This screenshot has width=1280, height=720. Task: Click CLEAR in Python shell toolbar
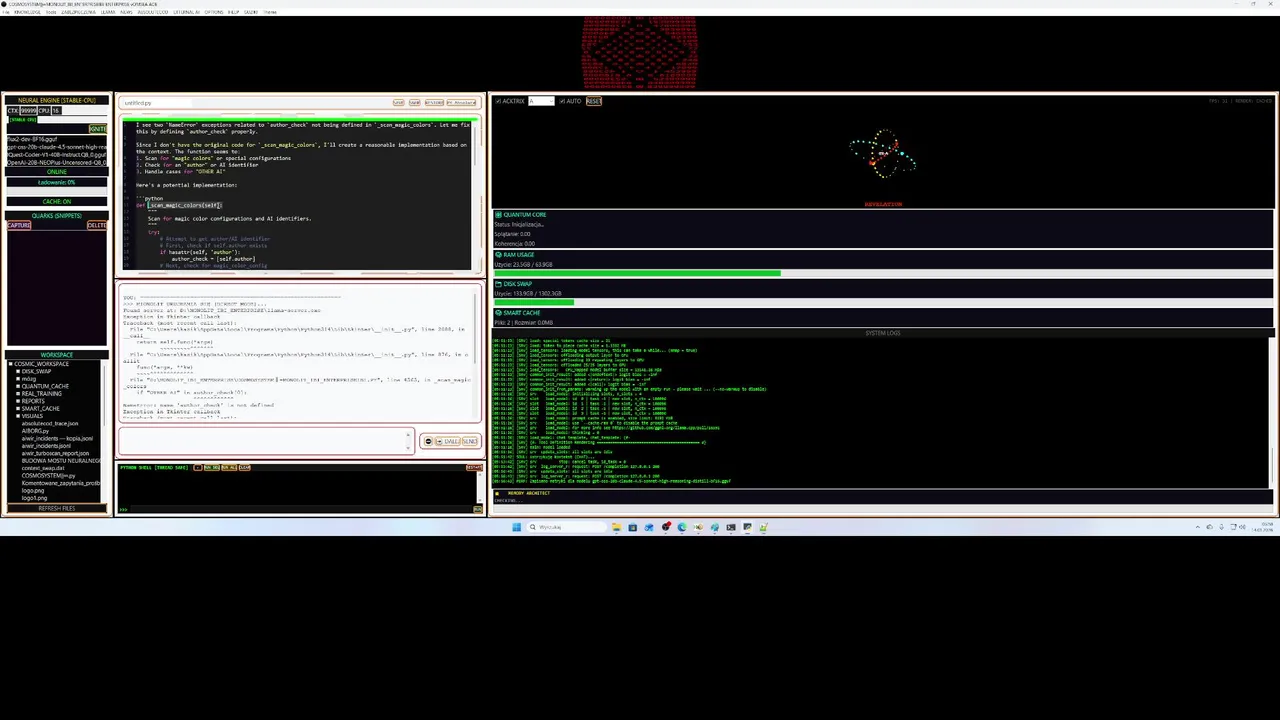click(245, 468)
